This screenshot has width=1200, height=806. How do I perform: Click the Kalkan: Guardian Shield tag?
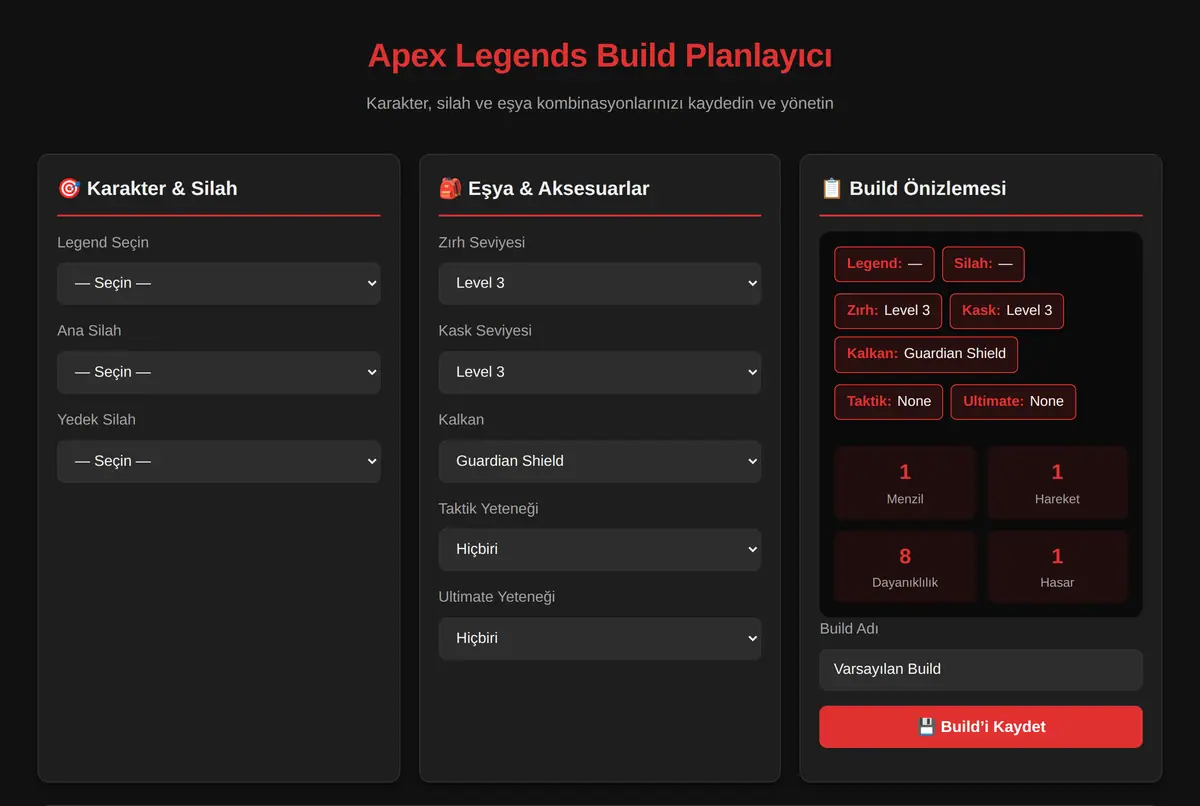click(x=926, y=354)
